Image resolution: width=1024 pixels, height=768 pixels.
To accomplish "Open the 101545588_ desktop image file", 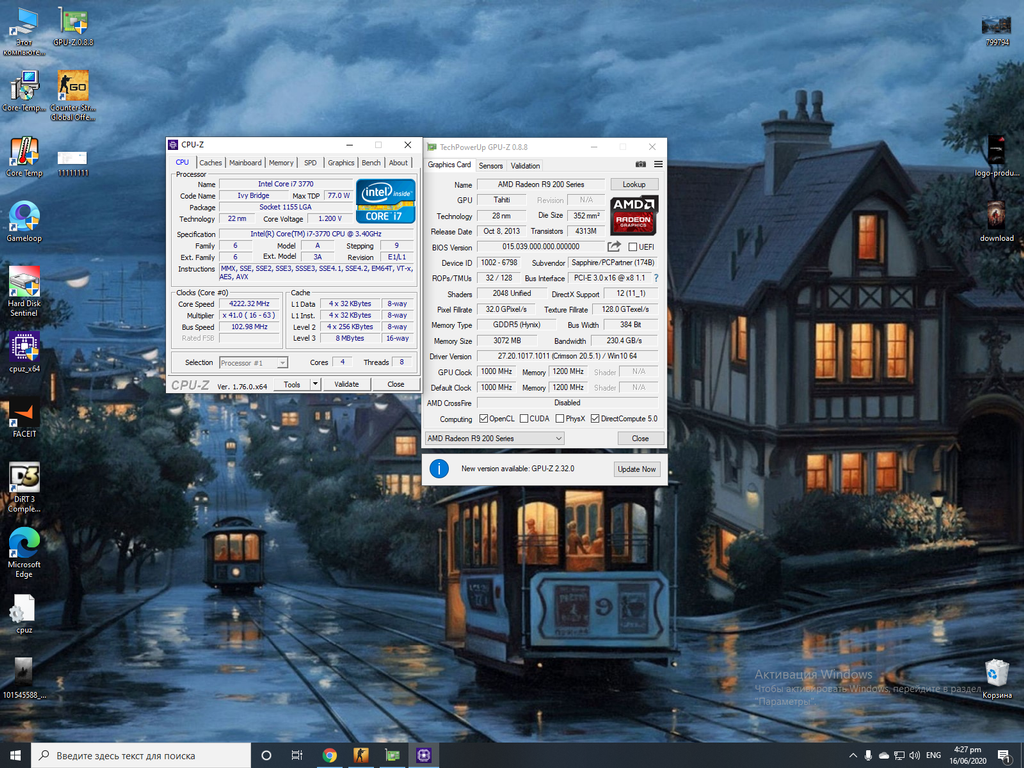I will coord(24,679).
